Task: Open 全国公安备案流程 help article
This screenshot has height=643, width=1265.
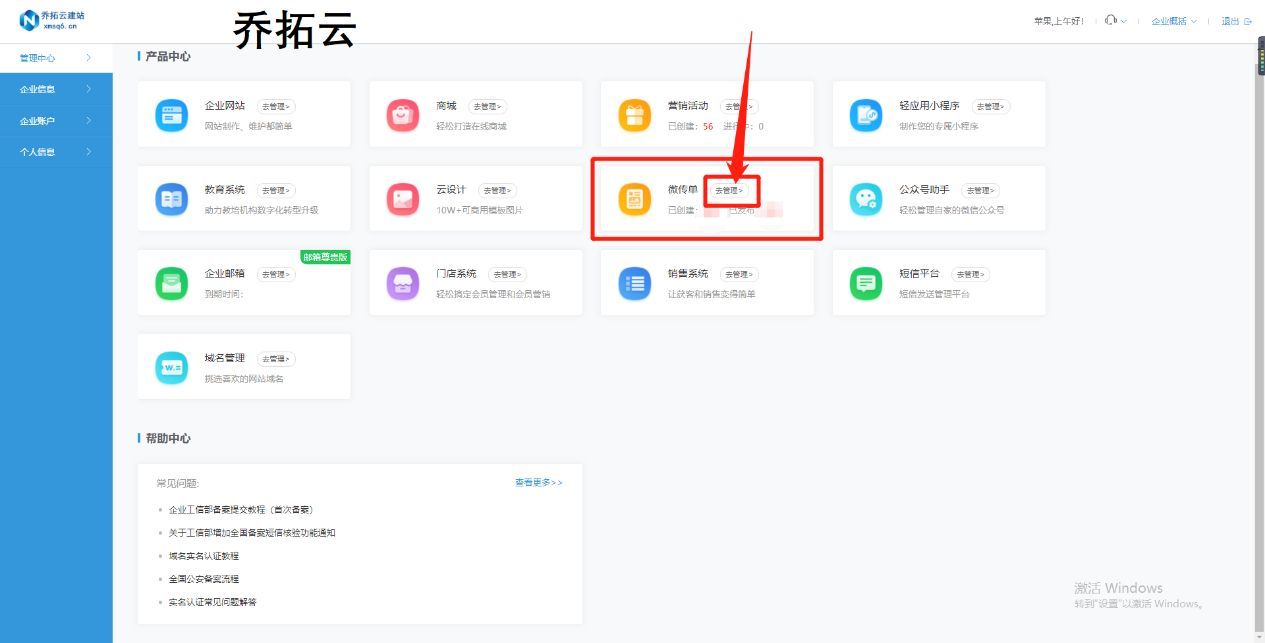Action: (x=203, y=579)
